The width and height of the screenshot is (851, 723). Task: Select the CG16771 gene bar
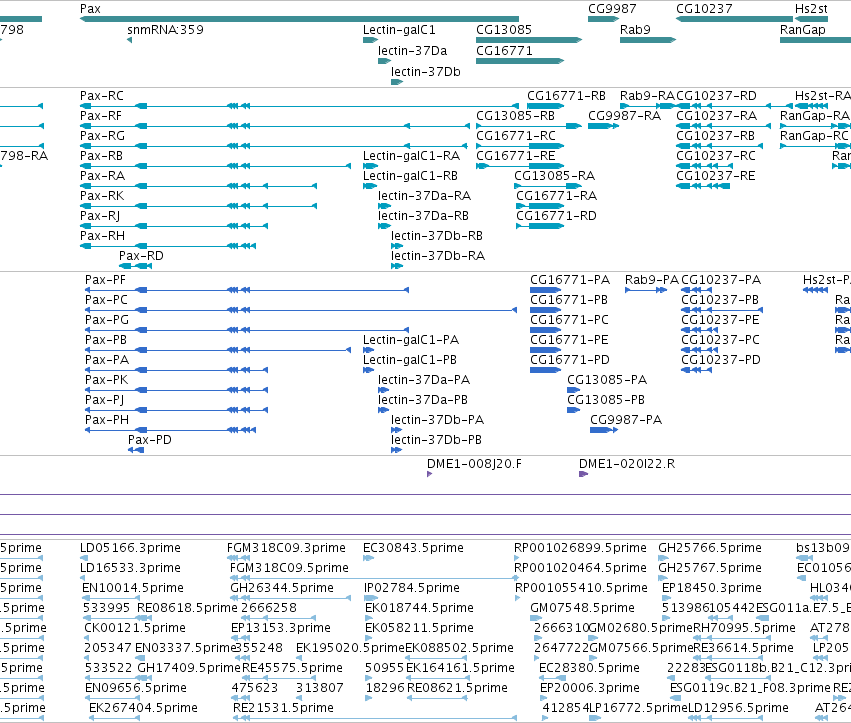520,61
